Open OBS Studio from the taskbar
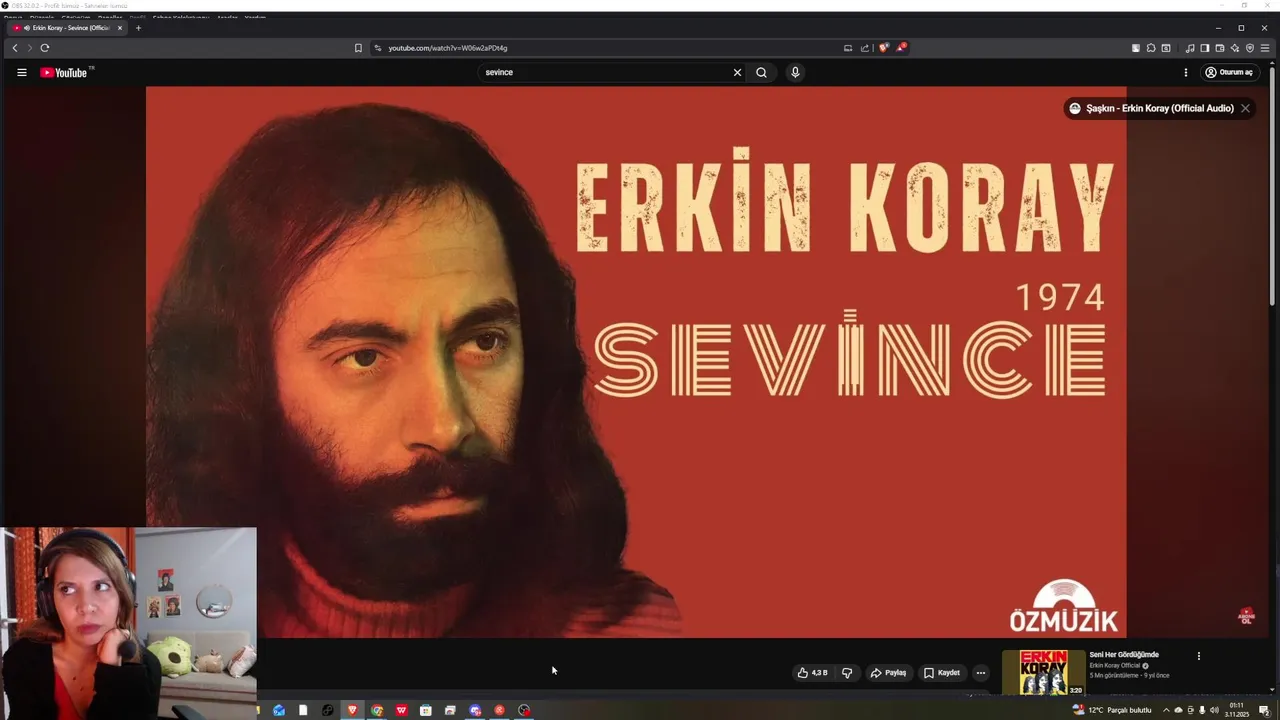 point(524,710)
